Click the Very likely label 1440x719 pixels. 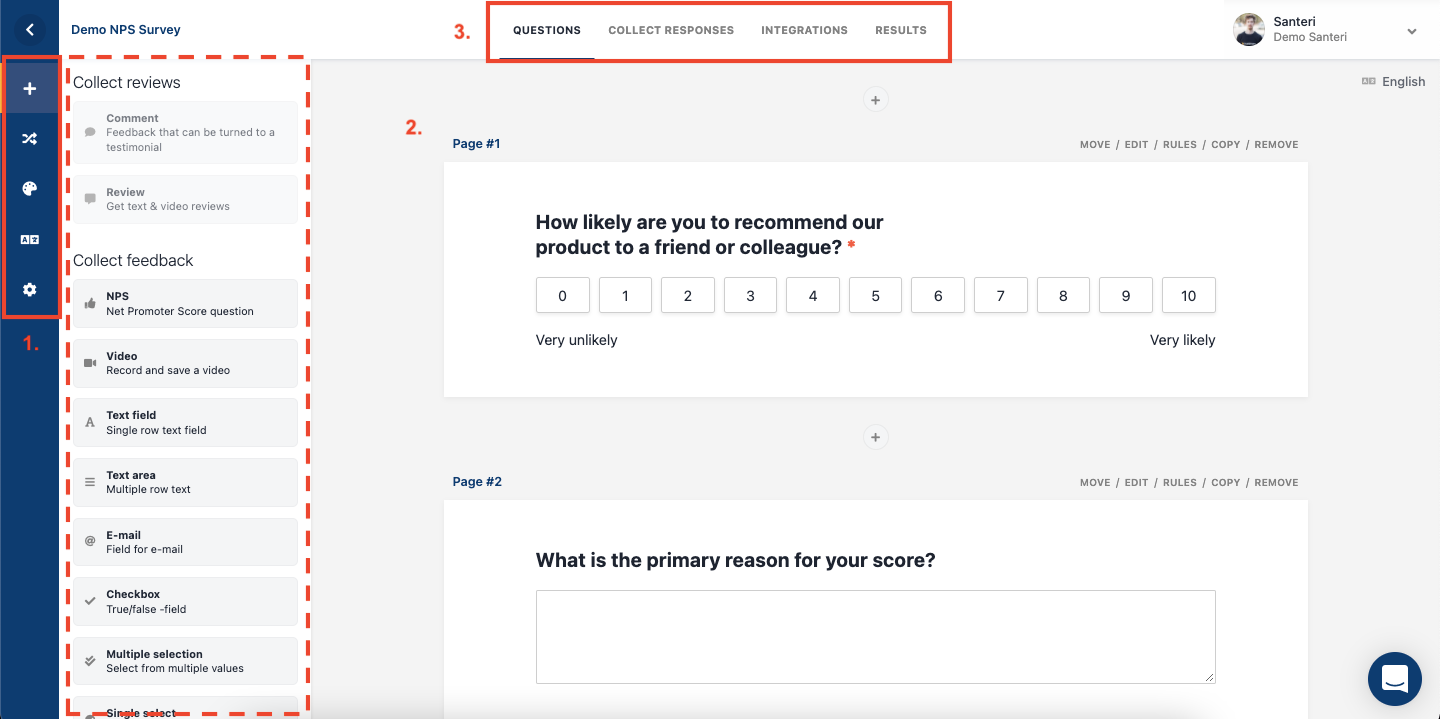click(x=1182, y=340)
